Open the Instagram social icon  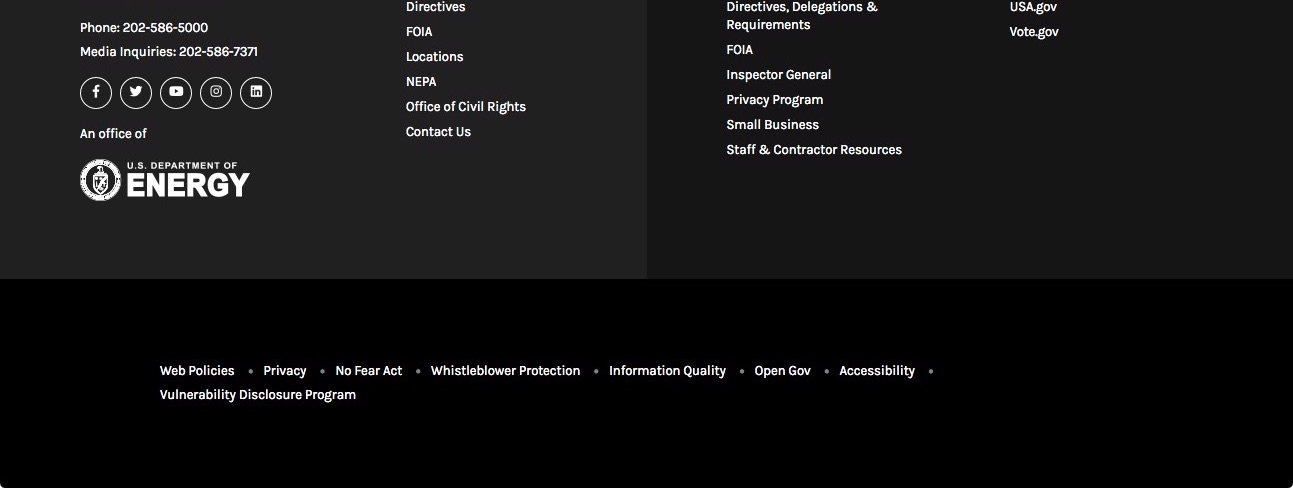(x=216, y=93)
